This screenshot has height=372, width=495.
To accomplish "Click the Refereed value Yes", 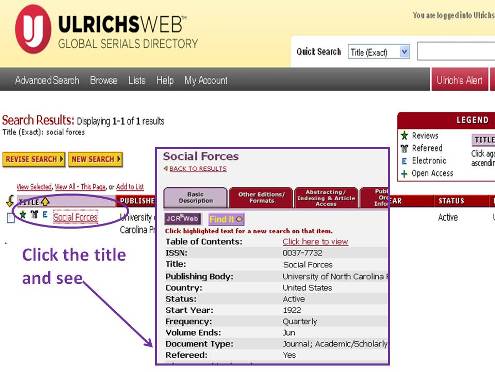I will point(289,355).
